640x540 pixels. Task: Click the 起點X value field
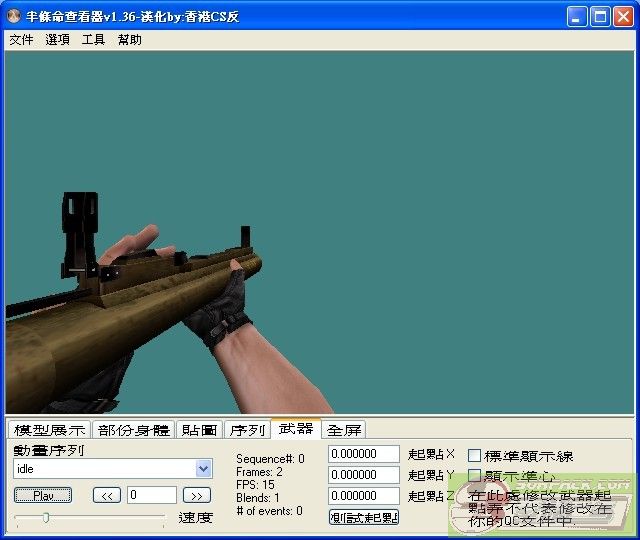364,454
